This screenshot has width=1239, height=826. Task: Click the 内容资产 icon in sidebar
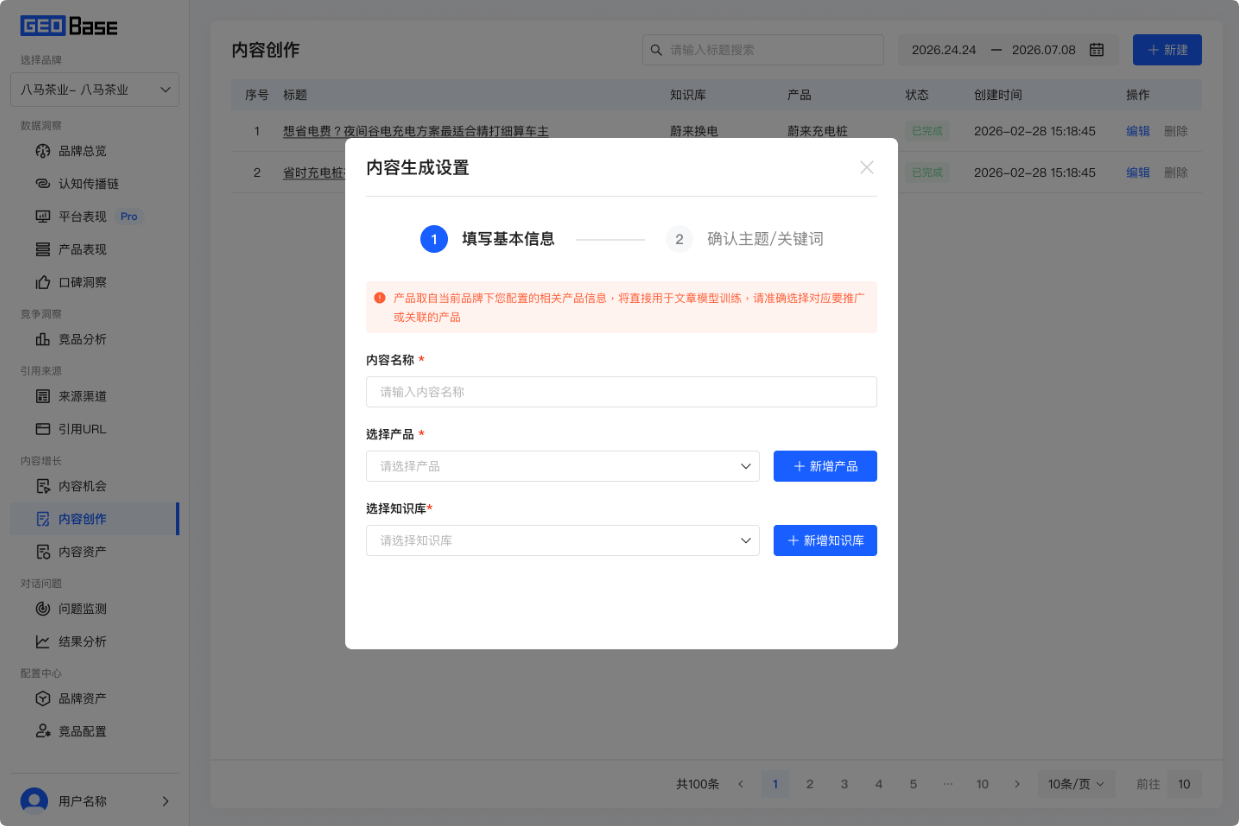coord(42,551)
